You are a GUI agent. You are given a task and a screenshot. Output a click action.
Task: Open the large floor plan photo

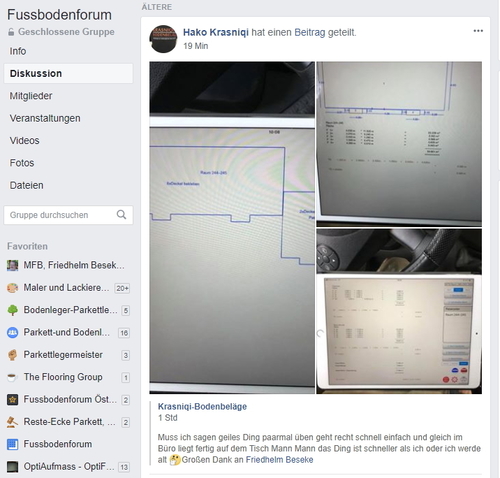pos(232,227)
